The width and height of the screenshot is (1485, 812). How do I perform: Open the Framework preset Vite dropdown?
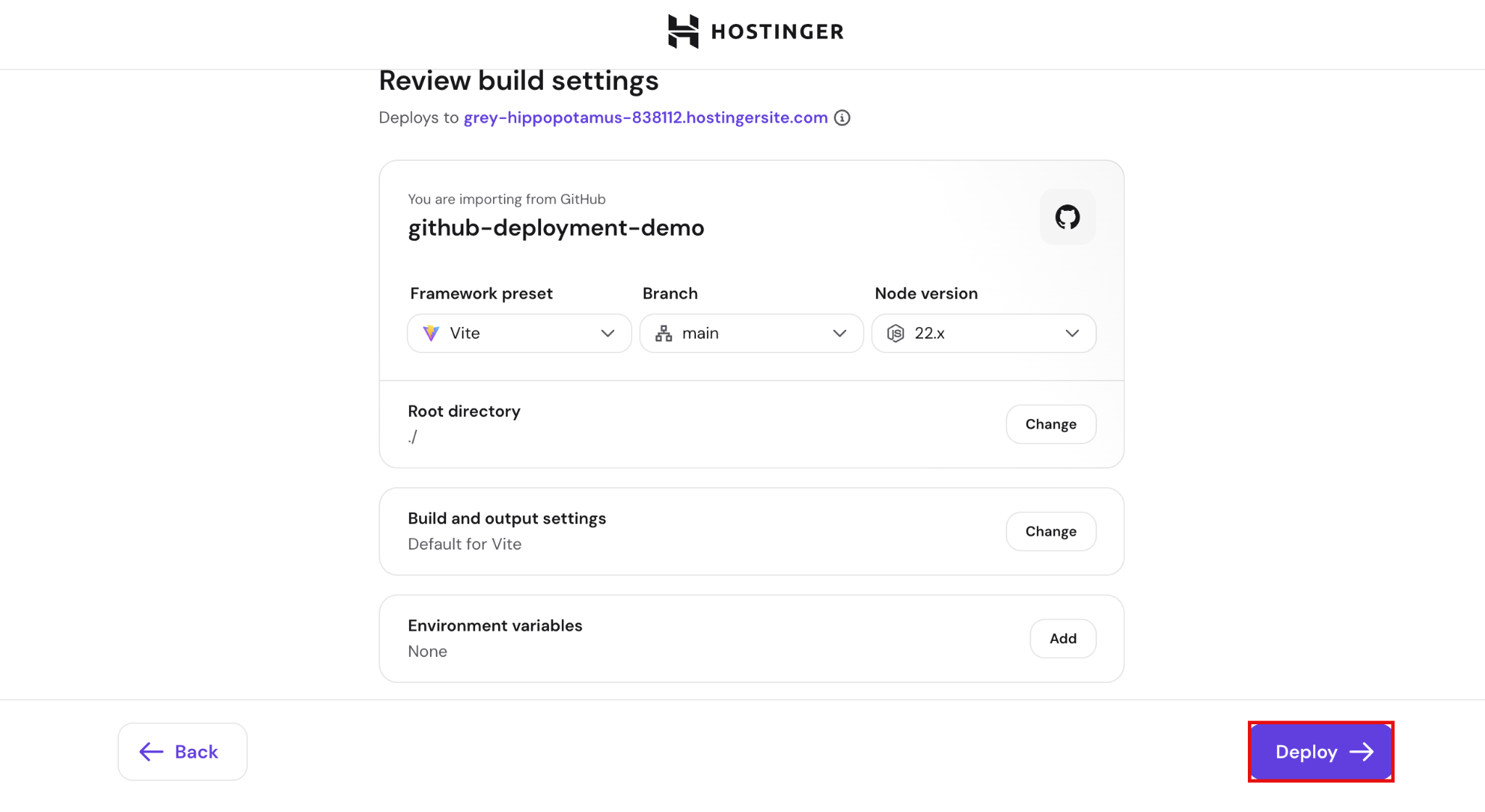[x=519, y=333]
